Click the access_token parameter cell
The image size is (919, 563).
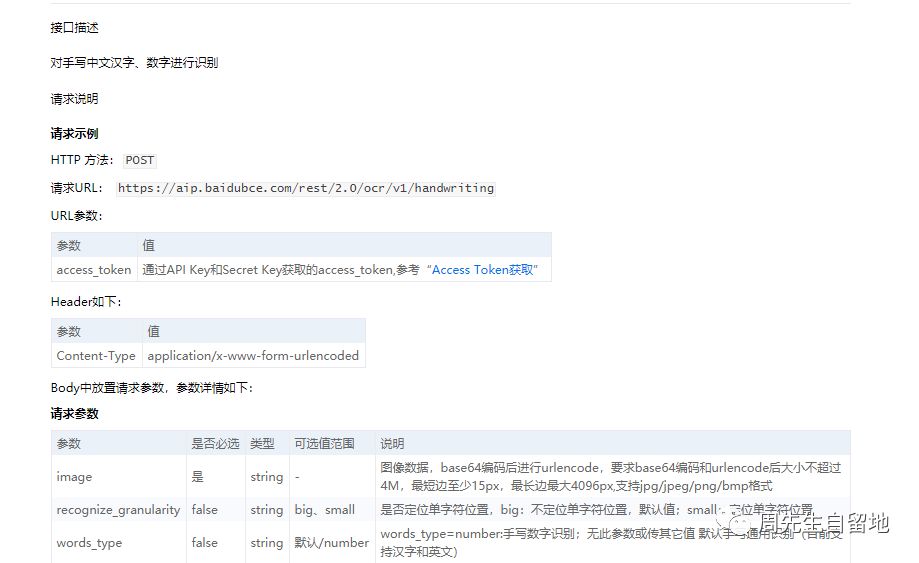(94, 270)
